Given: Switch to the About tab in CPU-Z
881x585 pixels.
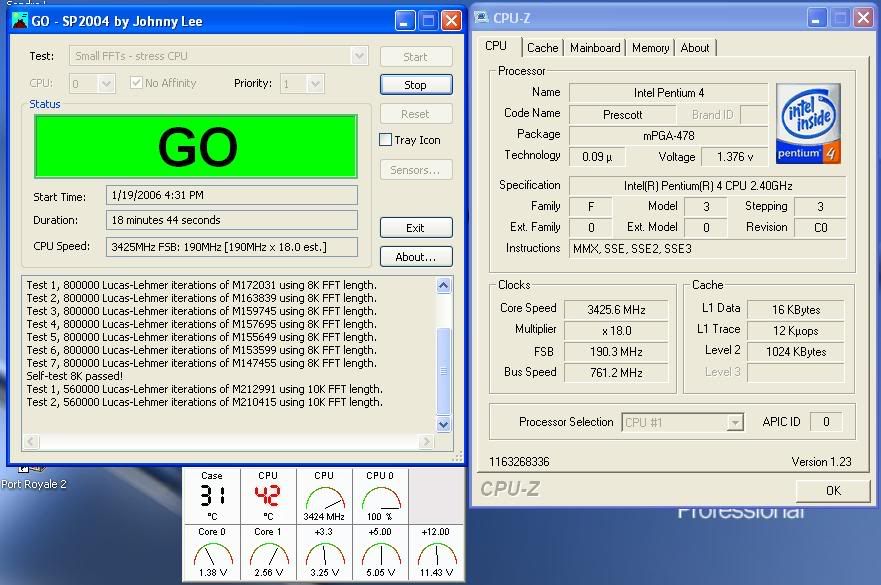Looking at the screenshot, I should (695, 48).
